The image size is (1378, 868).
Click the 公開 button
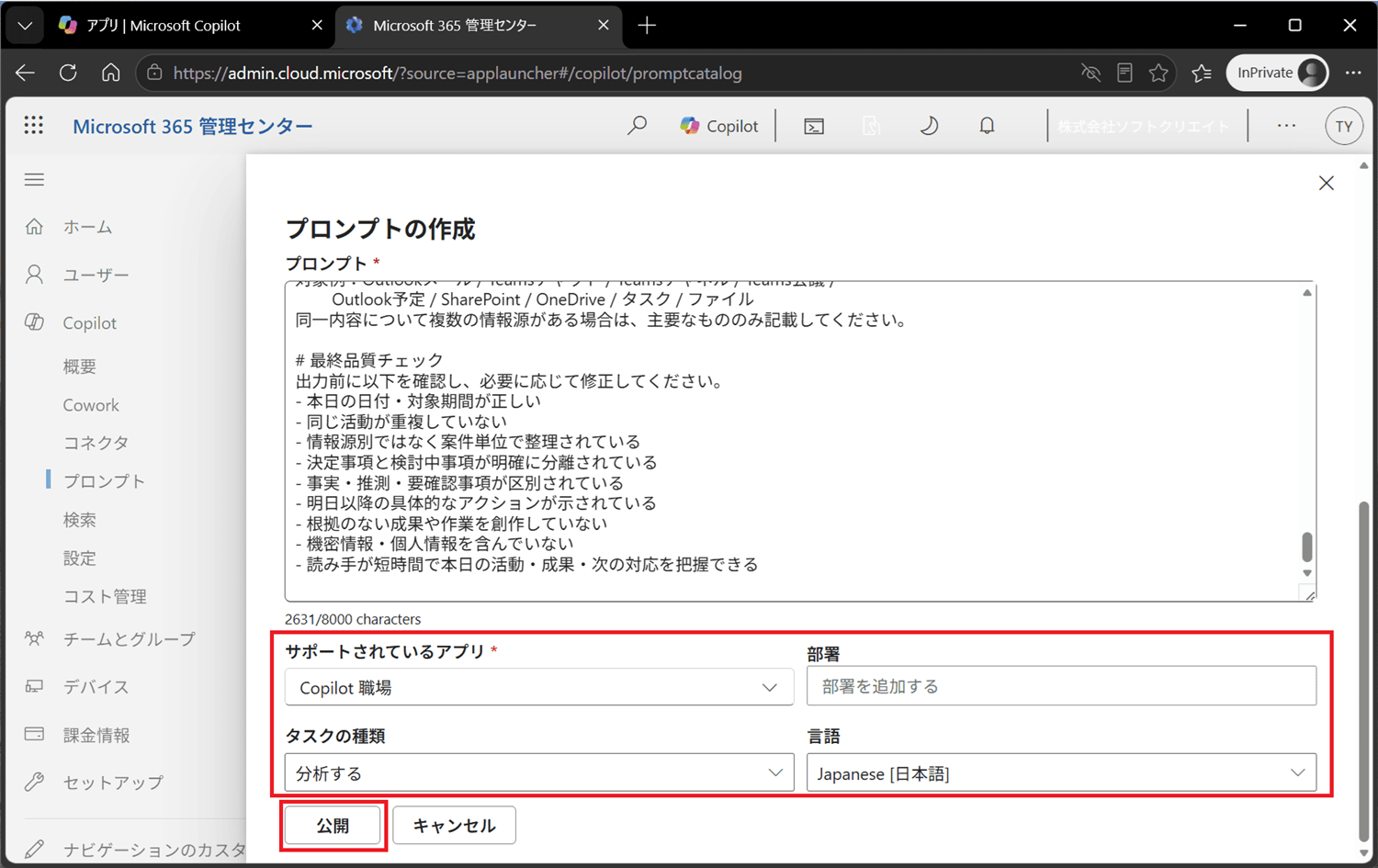click(x=333, y=825)
